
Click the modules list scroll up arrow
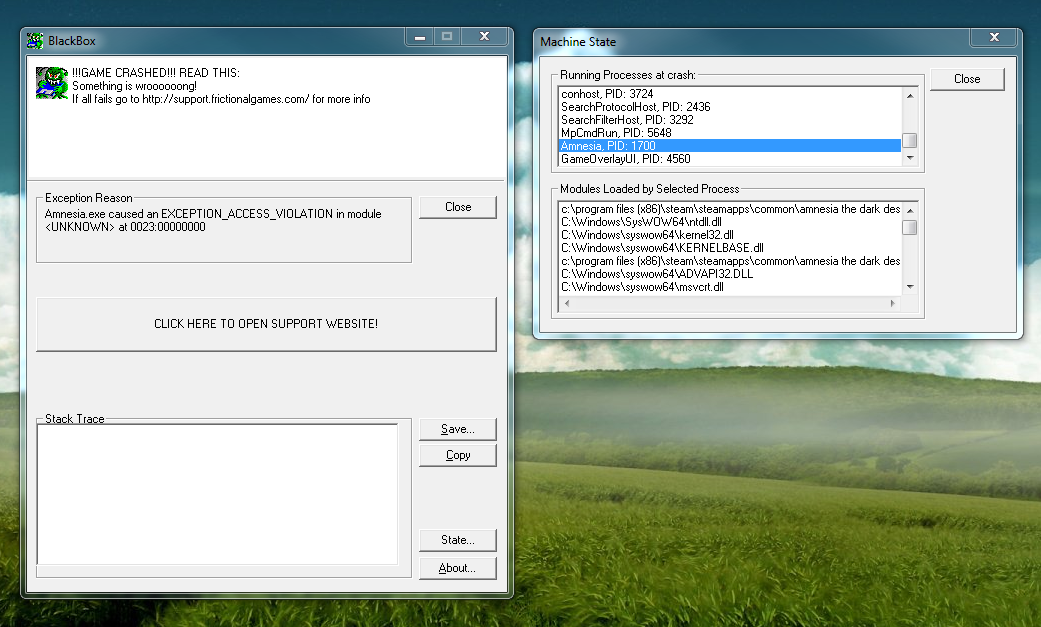(910, 211)
